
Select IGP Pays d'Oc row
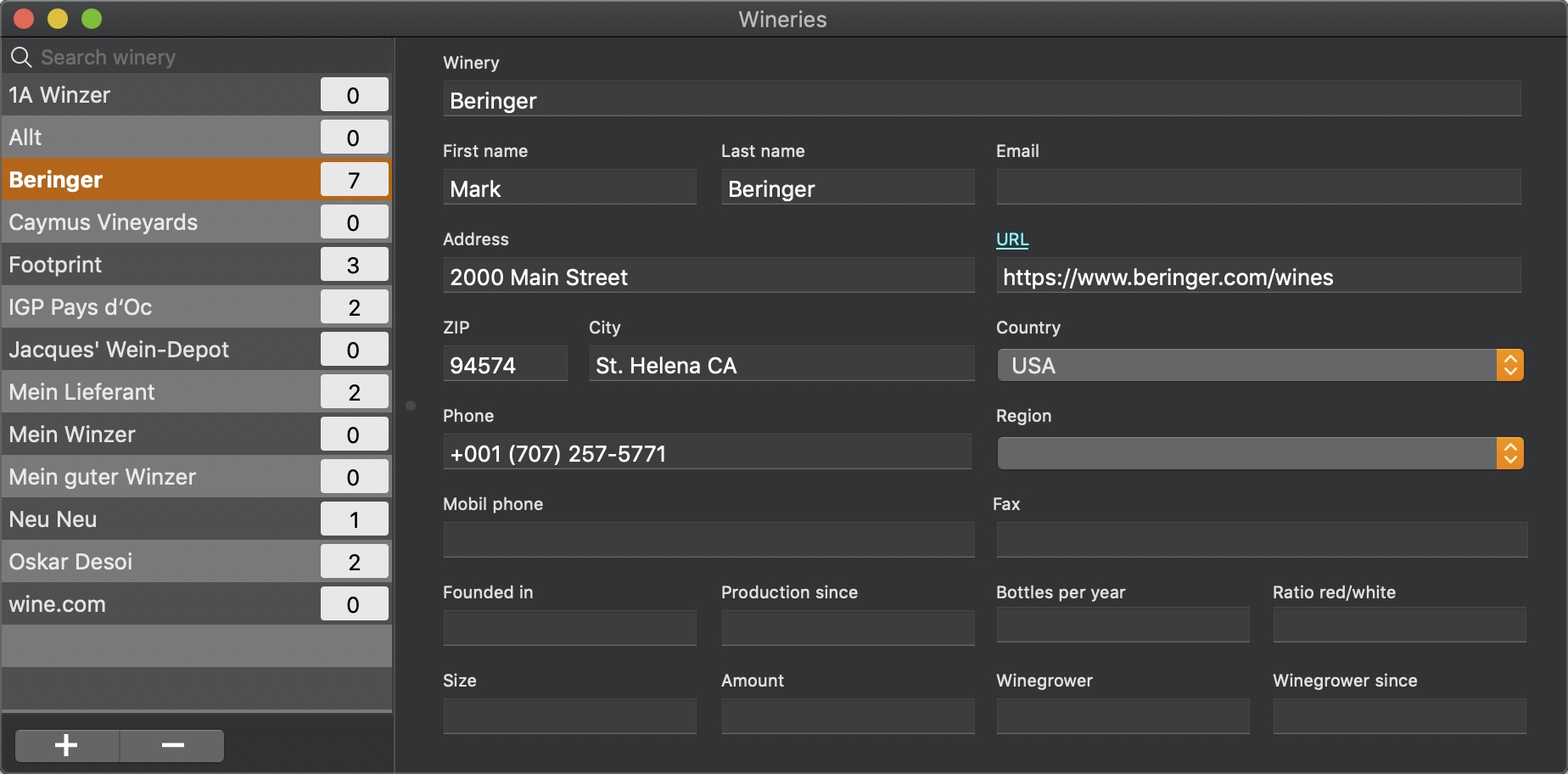(197, 306)
